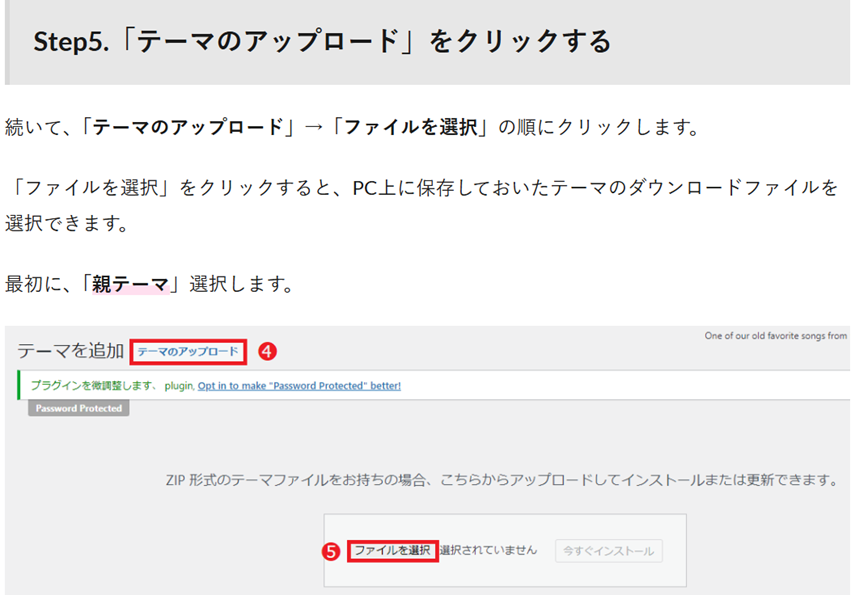Click the 今すぐインストール button

tap(609, 551)
